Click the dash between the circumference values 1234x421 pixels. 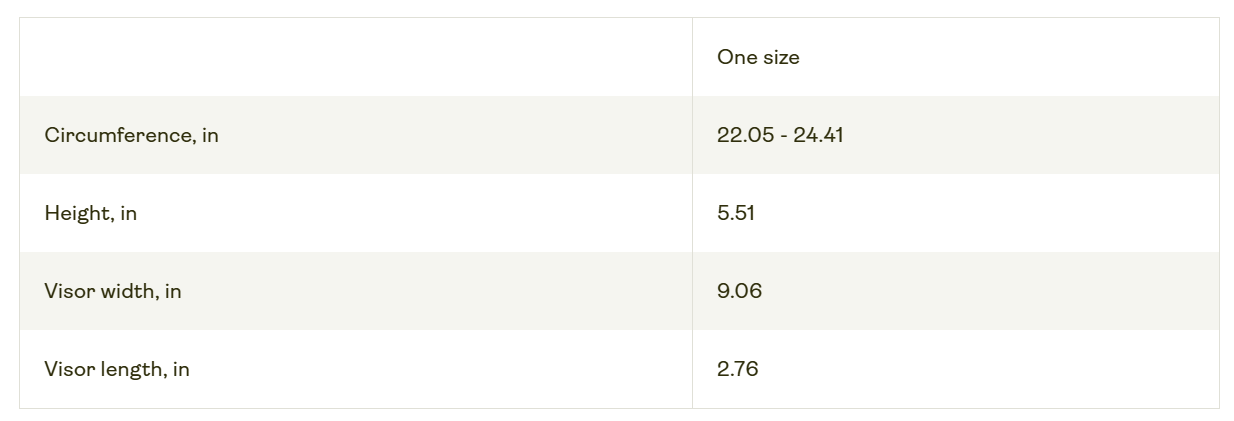click(x=783, y=135)
